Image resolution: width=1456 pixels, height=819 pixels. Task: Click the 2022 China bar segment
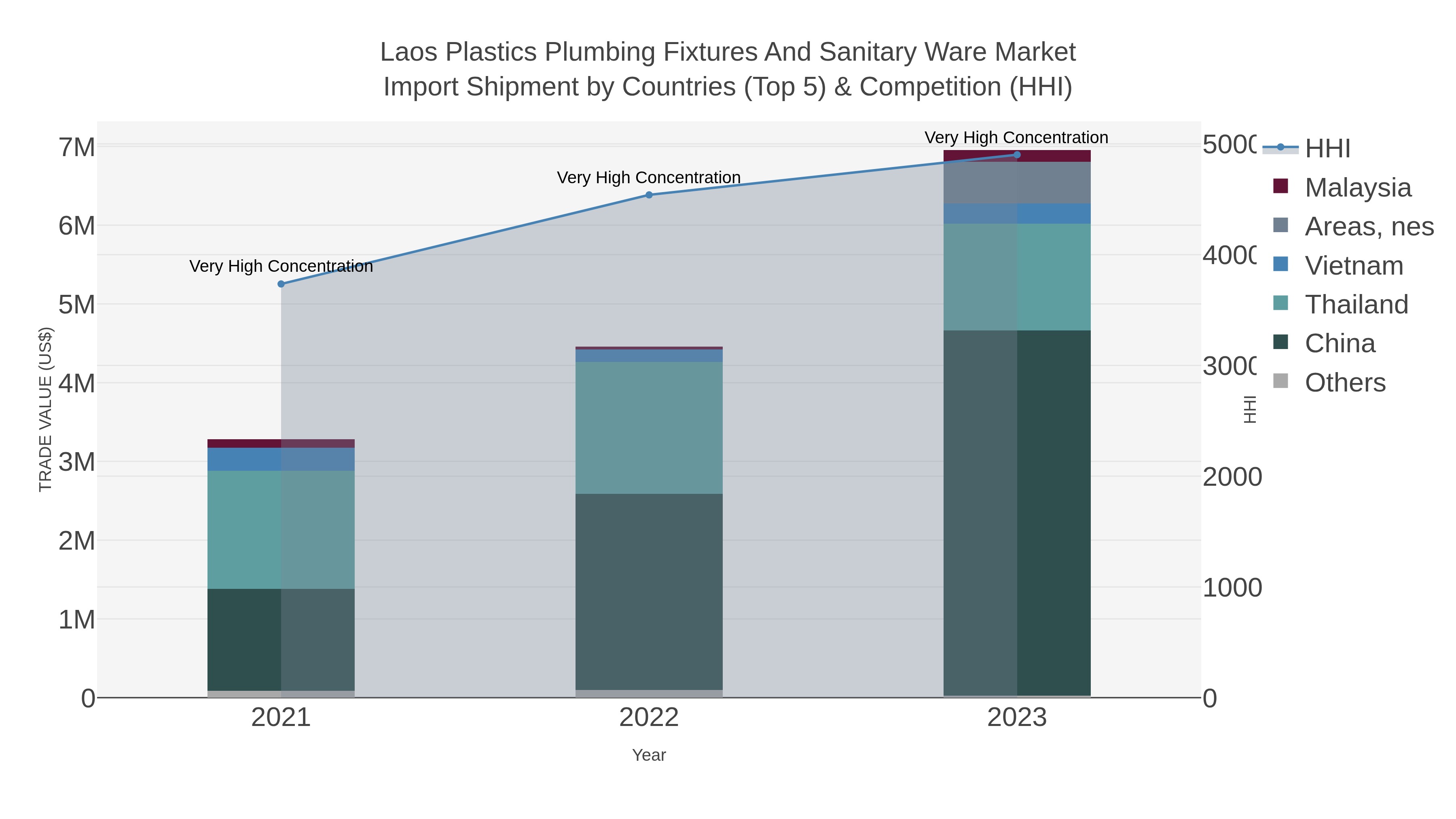coord(649,592)
